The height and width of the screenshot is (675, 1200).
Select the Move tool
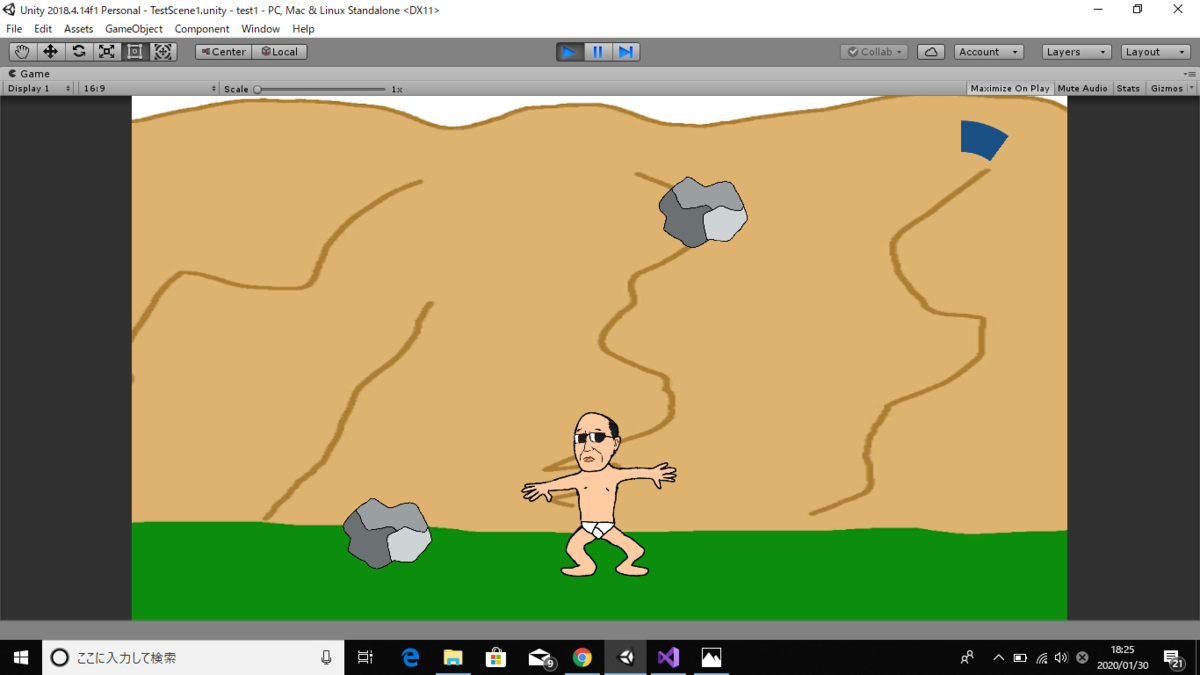pyautogui.click(x=50, y=52)
